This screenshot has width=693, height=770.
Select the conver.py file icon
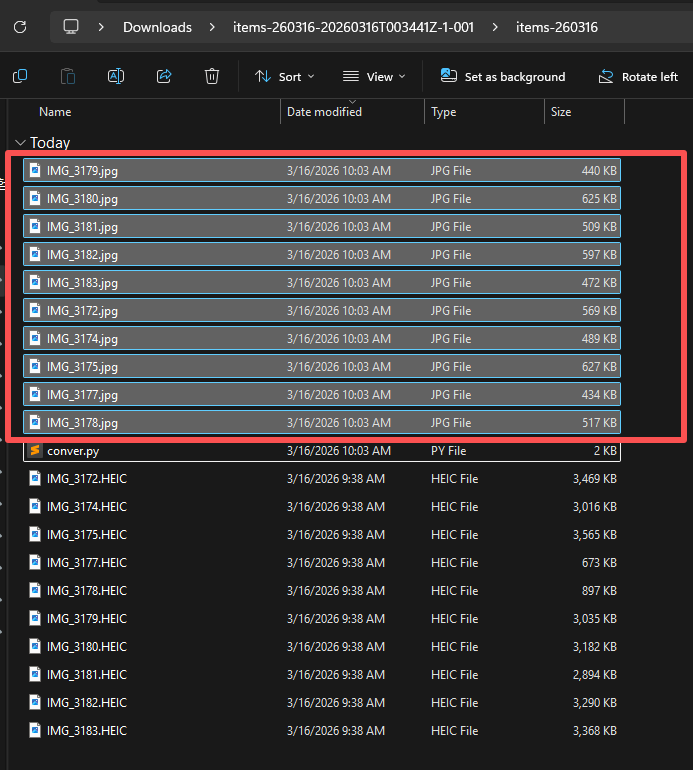click(x=35, y=451)
